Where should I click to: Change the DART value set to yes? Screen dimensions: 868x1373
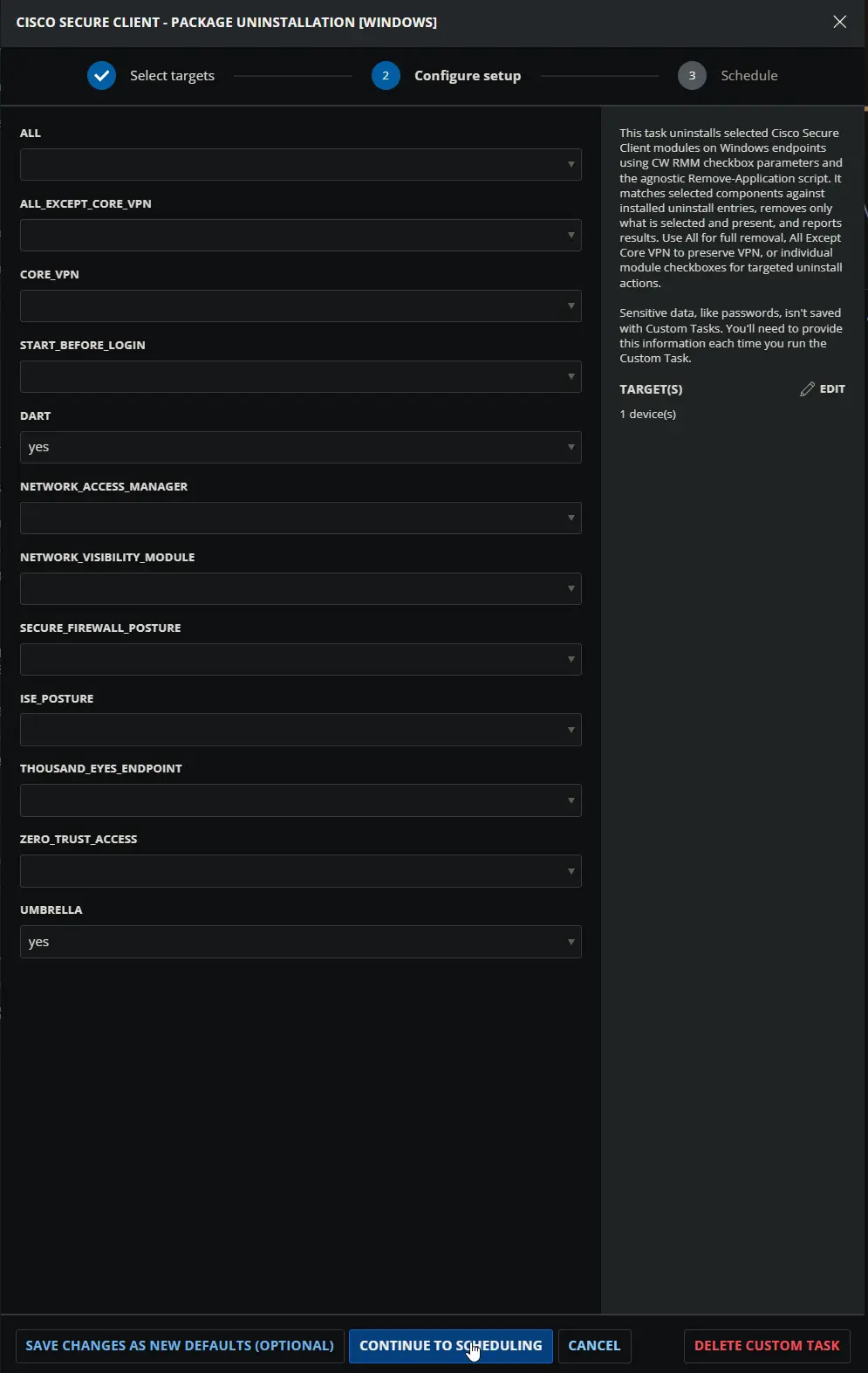click(x=300, y=447)
